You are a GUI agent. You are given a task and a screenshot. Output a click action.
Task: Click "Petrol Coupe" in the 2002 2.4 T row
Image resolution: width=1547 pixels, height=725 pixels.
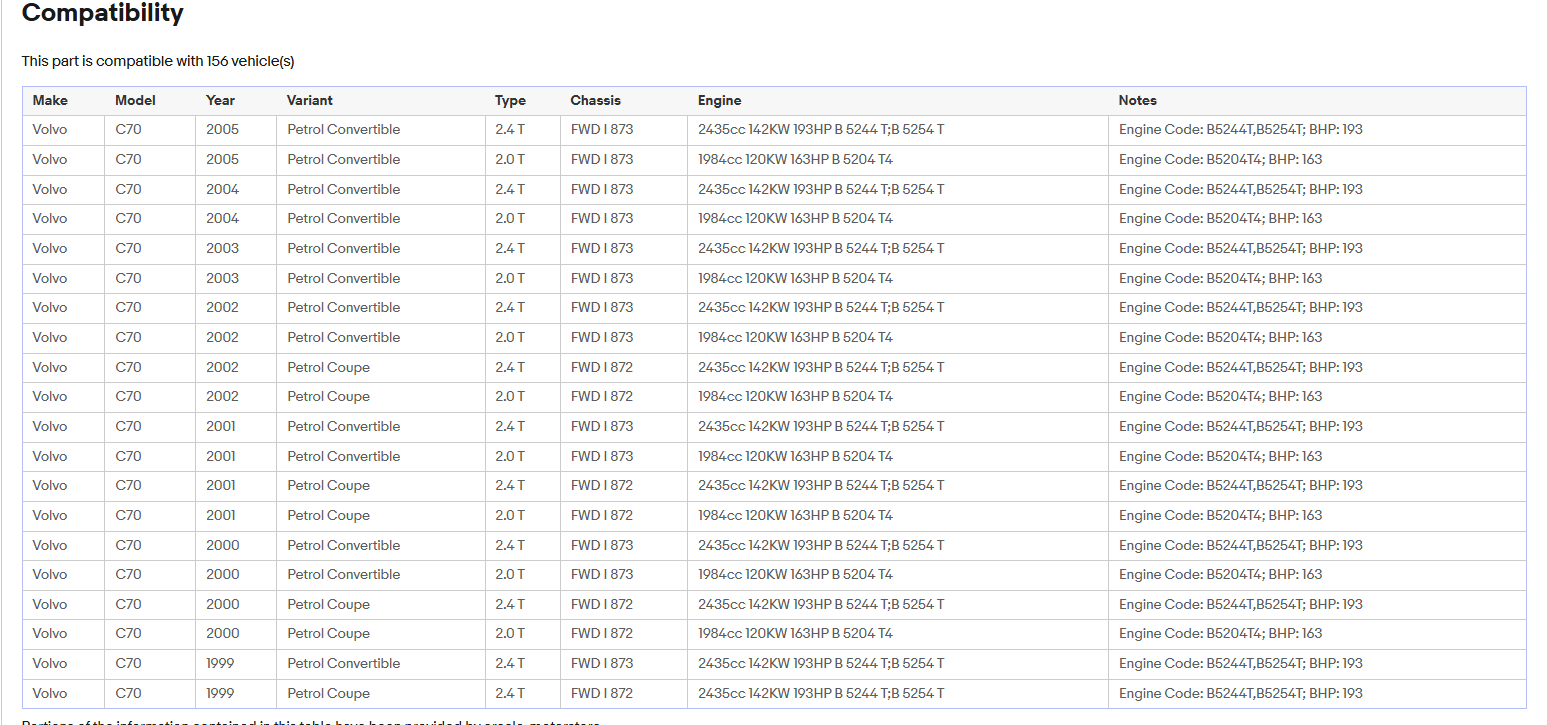click(x=328, y=367)
